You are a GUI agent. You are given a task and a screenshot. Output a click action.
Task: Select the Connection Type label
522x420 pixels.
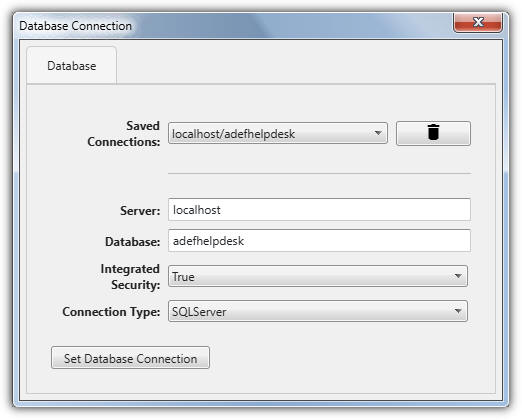[x=111, y=312]
